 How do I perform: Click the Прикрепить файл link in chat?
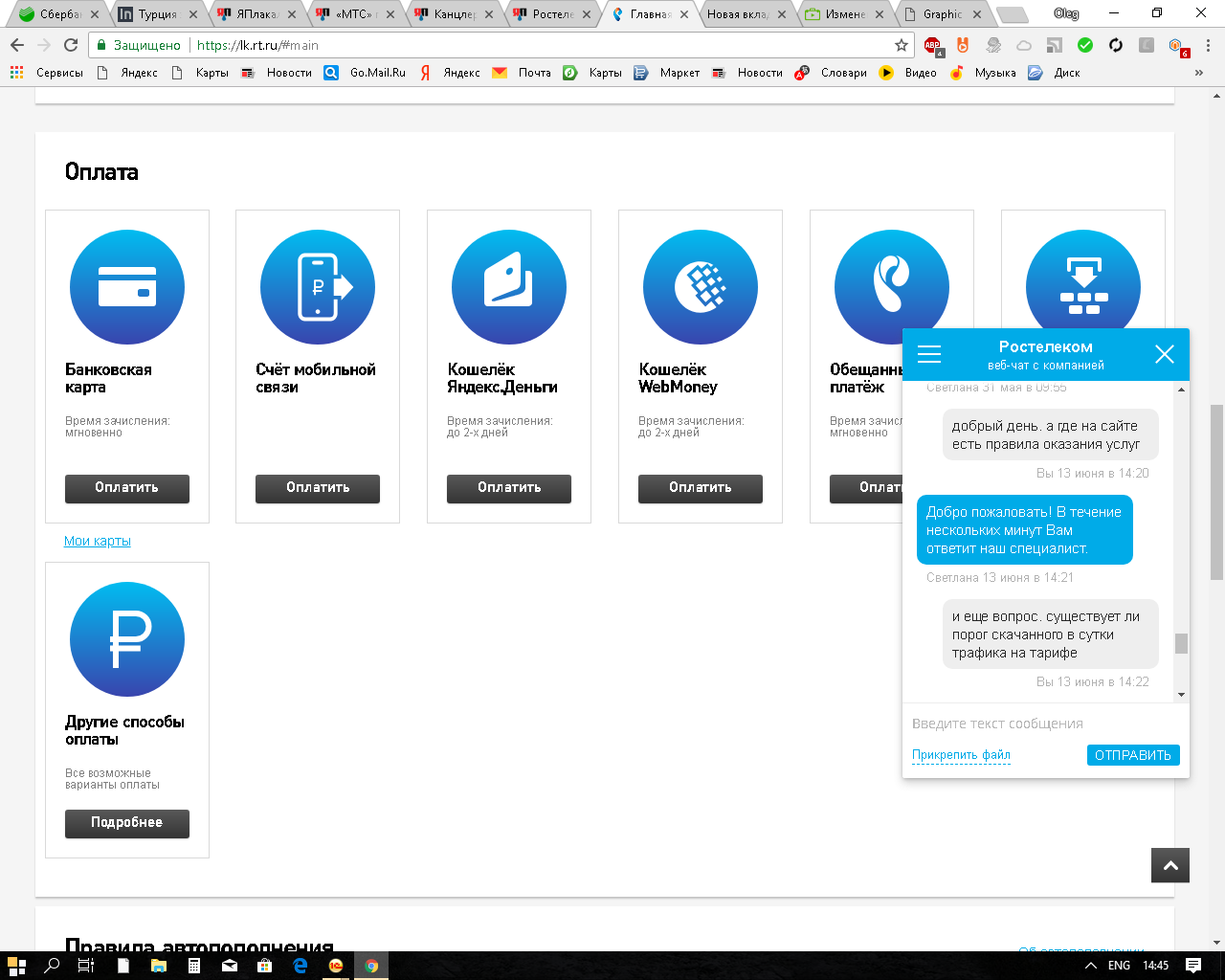click(x=961, y=755)
